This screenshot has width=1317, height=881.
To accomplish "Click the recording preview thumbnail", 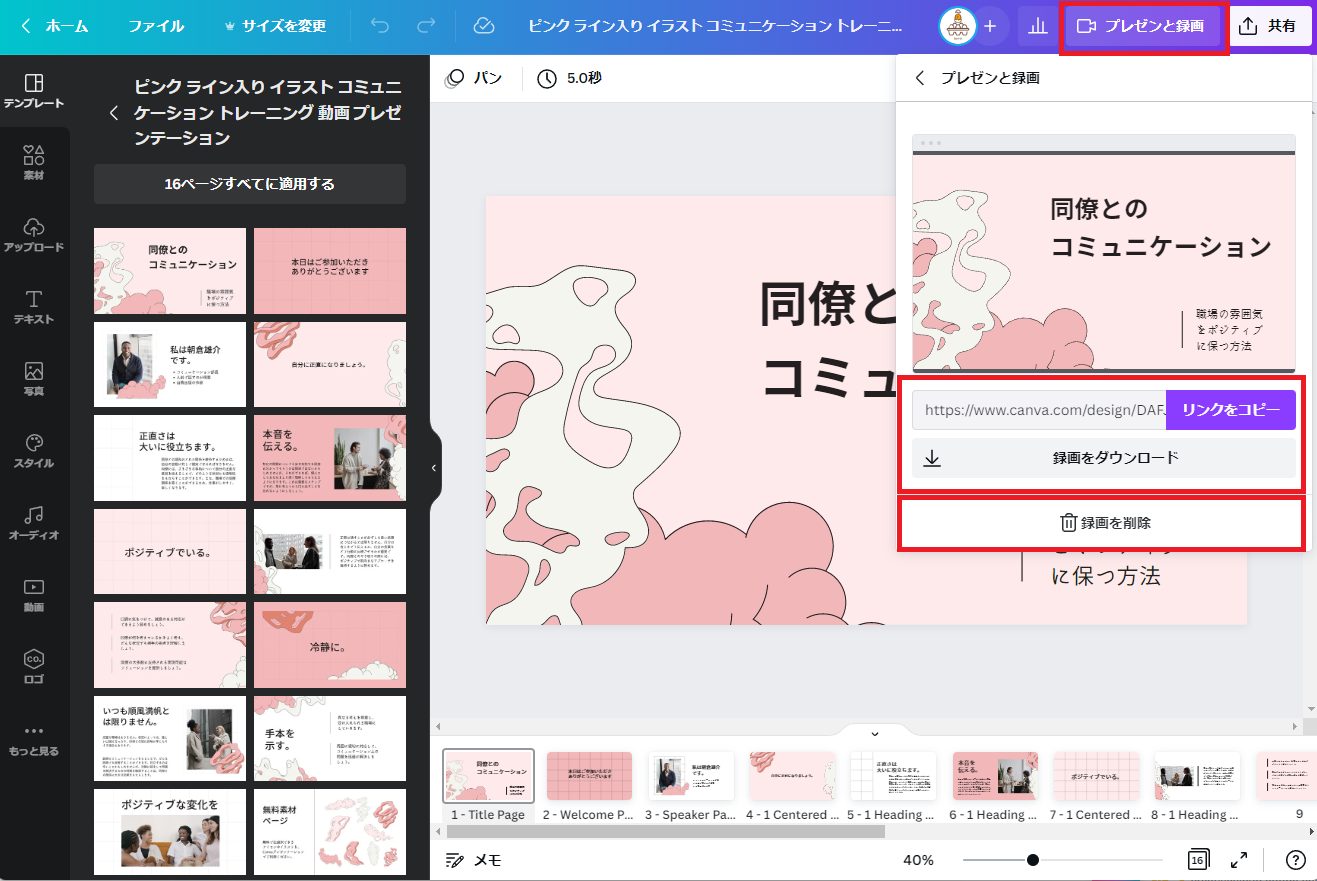I will [x=1104, y=254].
